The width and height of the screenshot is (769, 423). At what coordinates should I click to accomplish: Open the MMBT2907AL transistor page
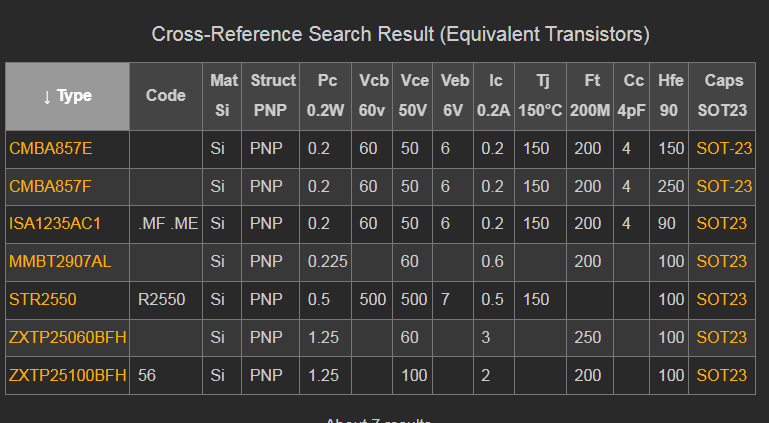click(x=58, y=261)
